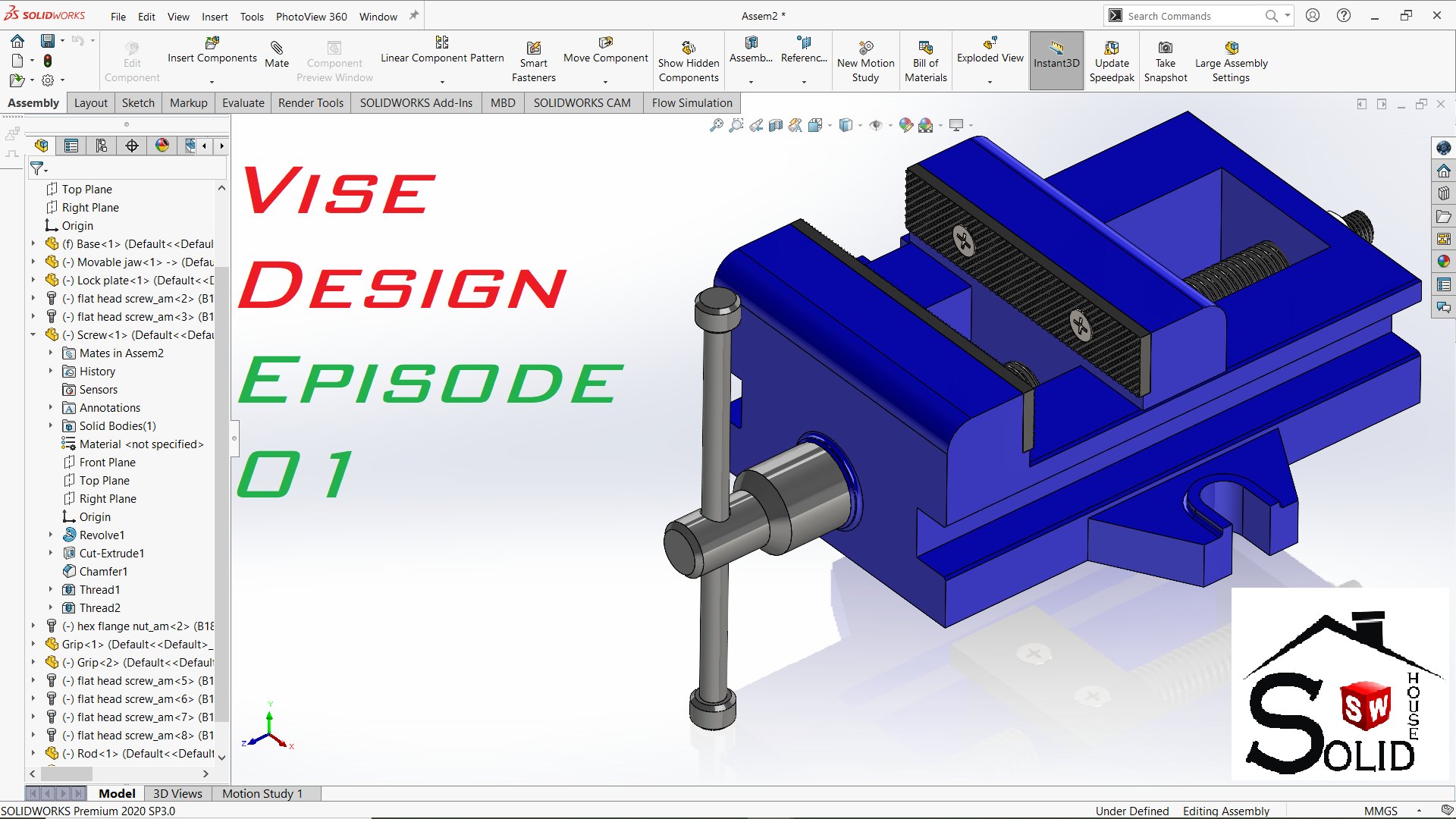Launch Smart Fasteners
The width and height of the screenshot is (1456, 819).
coord(533,61)
